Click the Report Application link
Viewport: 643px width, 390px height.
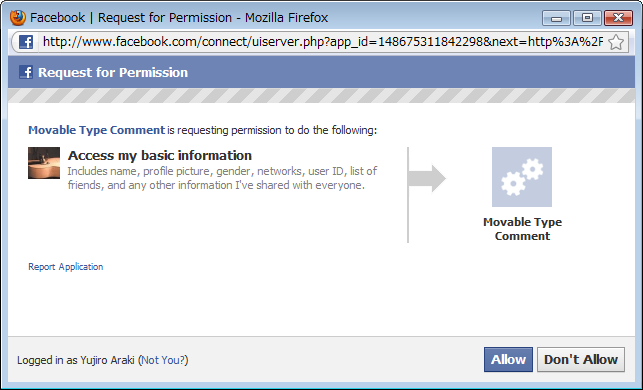click(66, 267)
